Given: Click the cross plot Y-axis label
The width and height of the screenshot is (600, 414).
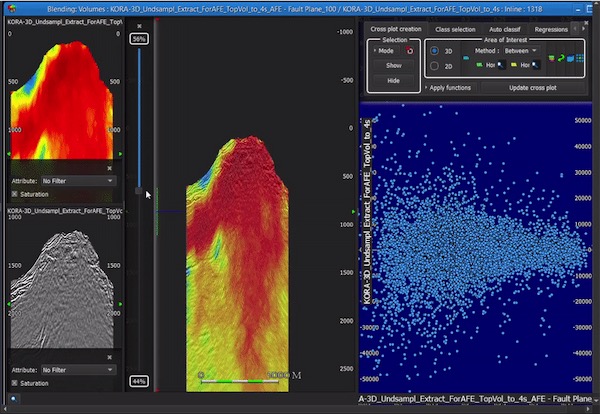Looking at the screenshot, I should pos(367,212).
